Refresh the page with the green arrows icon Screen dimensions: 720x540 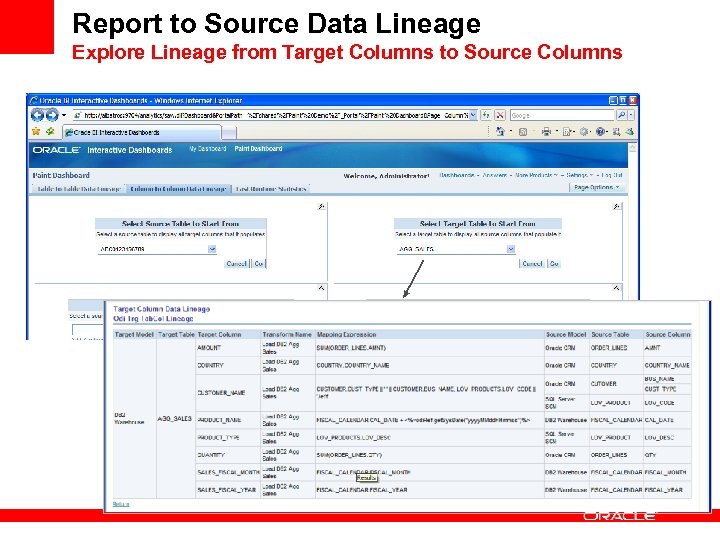point(486,115)
